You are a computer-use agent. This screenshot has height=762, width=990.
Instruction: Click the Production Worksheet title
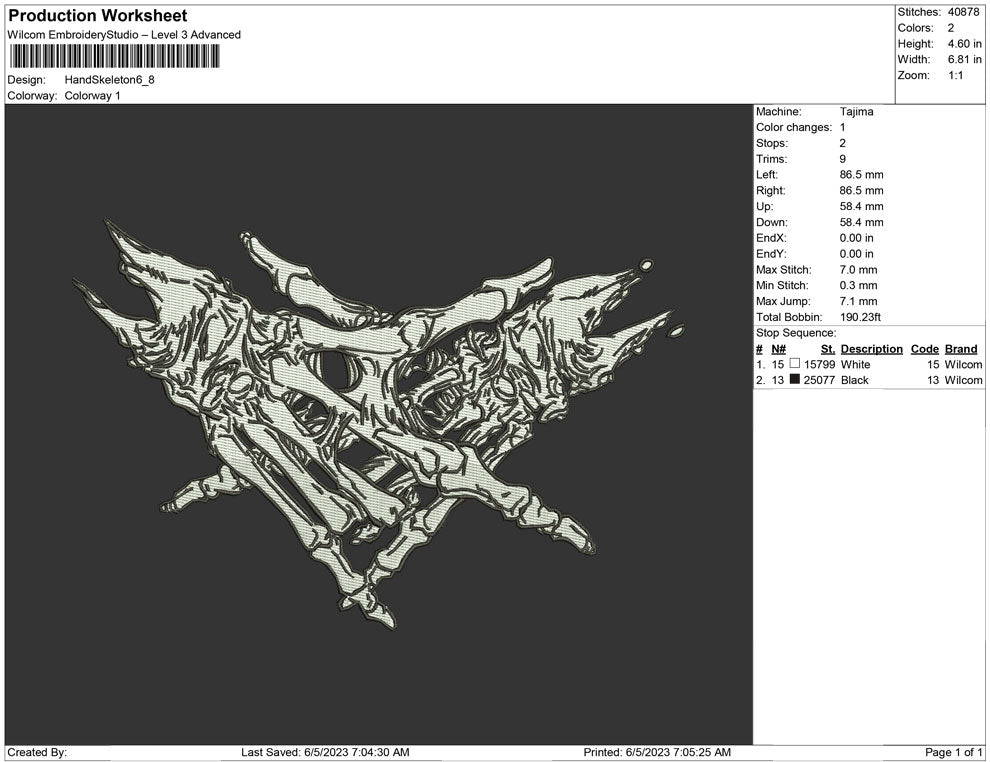(x=97, y=16)
